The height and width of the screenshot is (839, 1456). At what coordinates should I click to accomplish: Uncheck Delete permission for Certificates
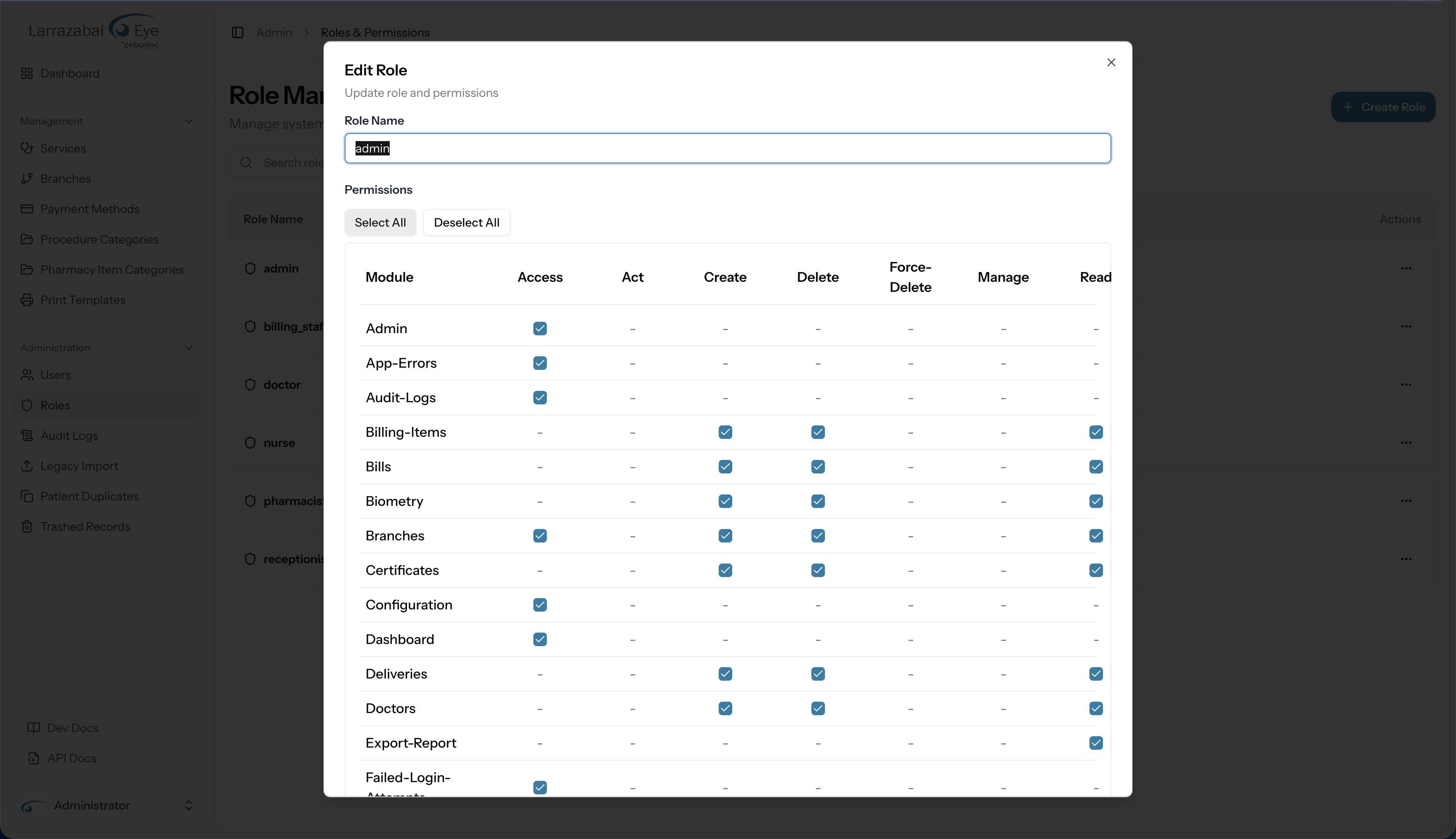coord(818,570)
